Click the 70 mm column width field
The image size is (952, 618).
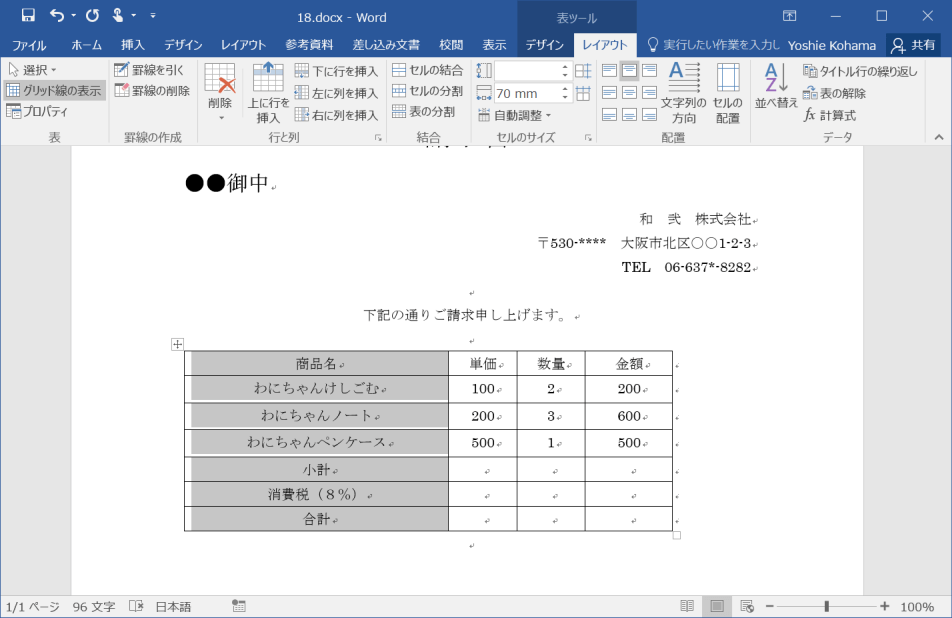527,93
